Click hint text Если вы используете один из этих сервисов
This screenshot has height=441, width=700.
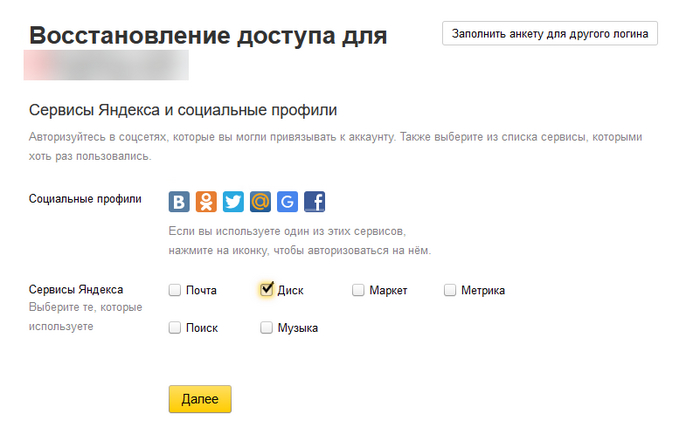pyautogui.click(x=288, y=231)
